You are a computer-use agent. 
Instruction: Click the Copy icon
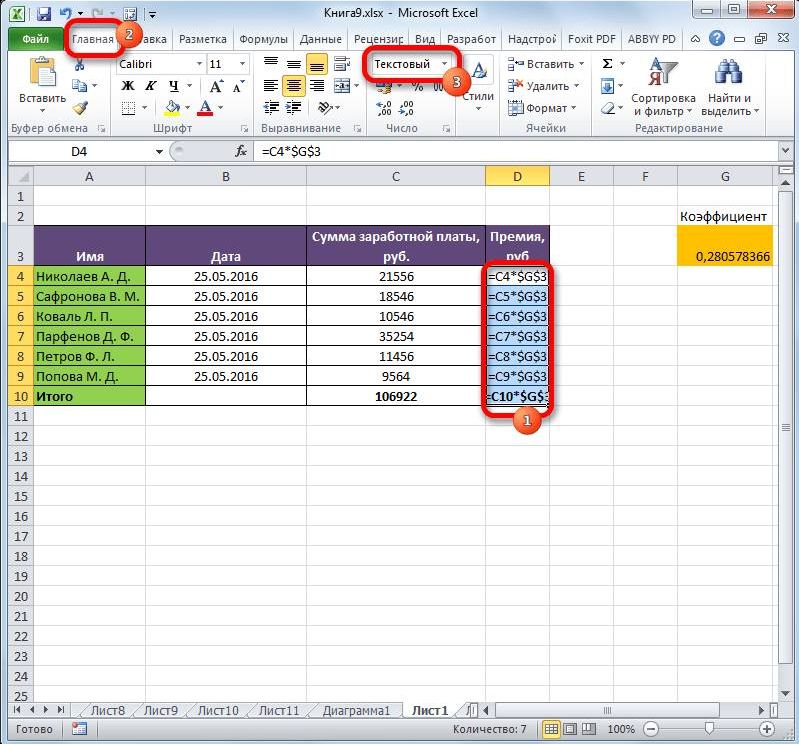point(79,86)
